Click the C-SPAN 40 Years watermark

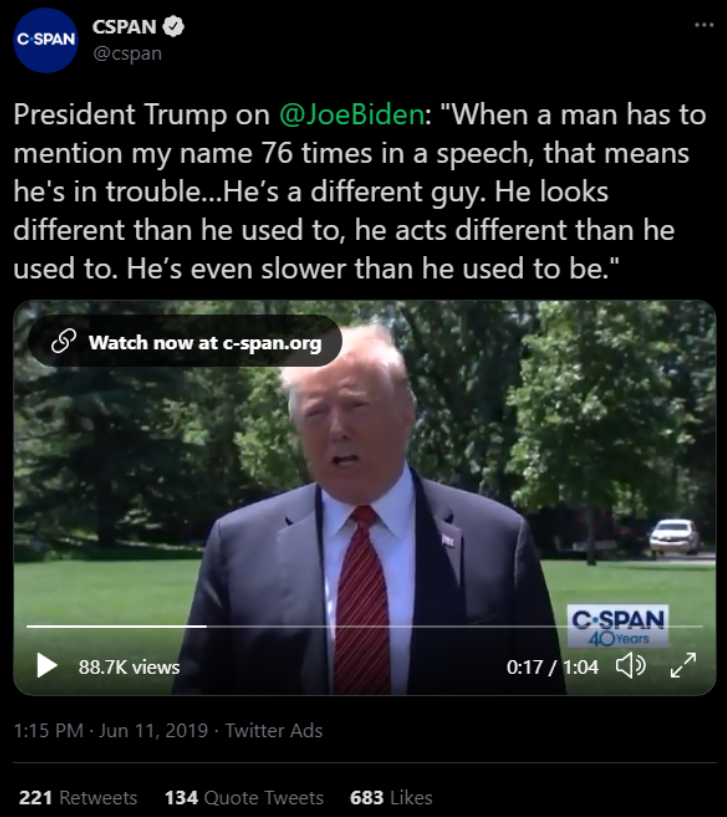(x=618, y=626)
